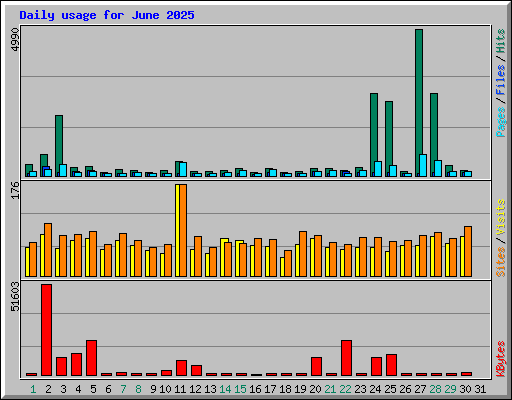This screenshot has height=400, width=512.
Task: Click the red KBytes bar for day 5
Action: coord(91,358)
